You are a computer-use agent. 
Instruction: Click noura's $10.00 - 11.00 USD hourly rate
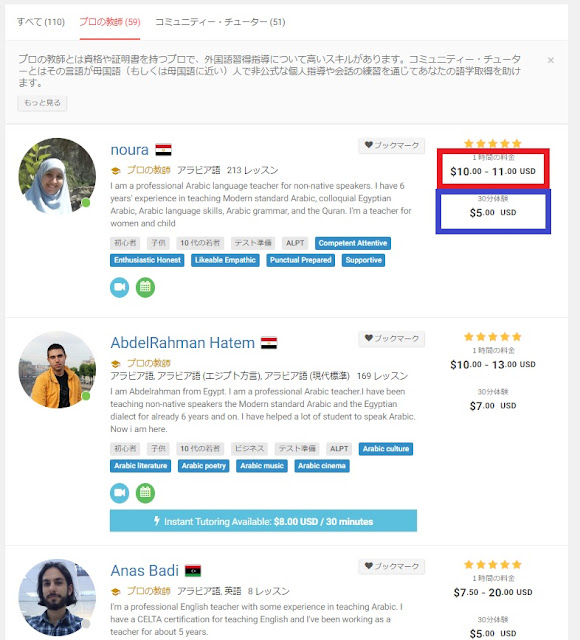pos(493,171)
